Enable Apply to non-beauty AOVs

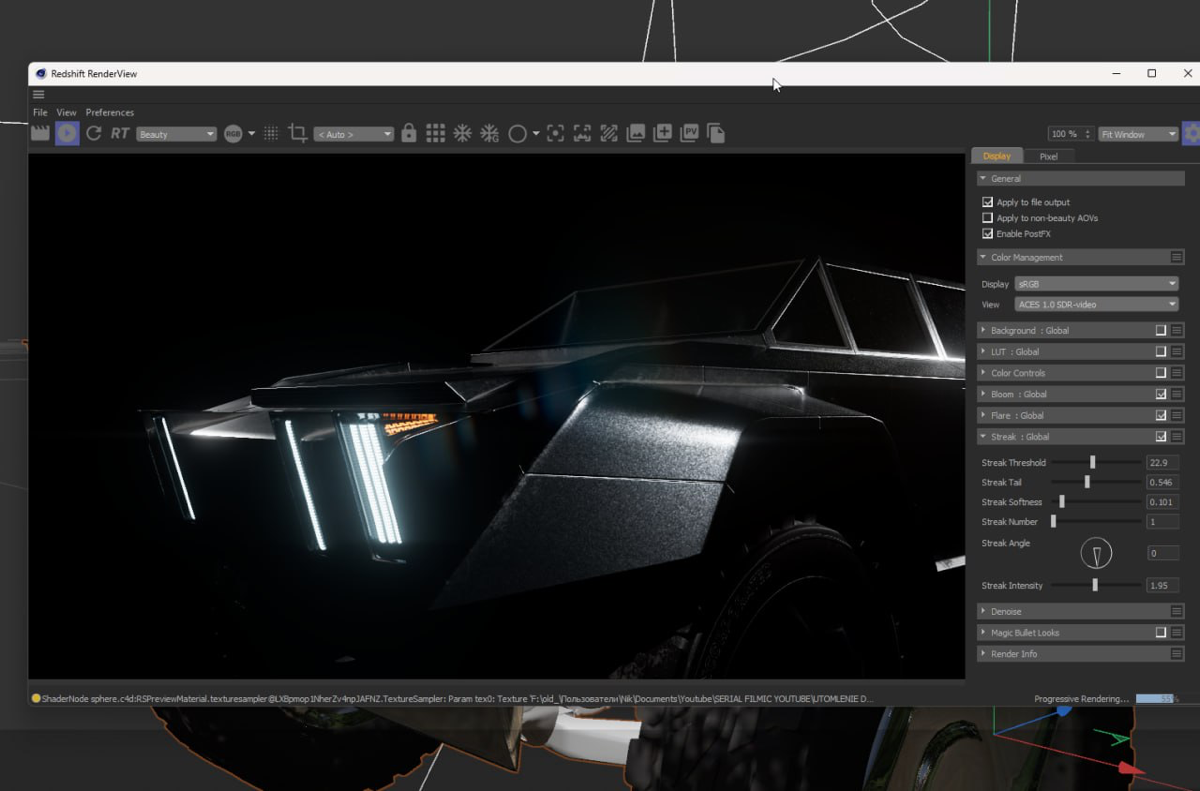(988, 218)
